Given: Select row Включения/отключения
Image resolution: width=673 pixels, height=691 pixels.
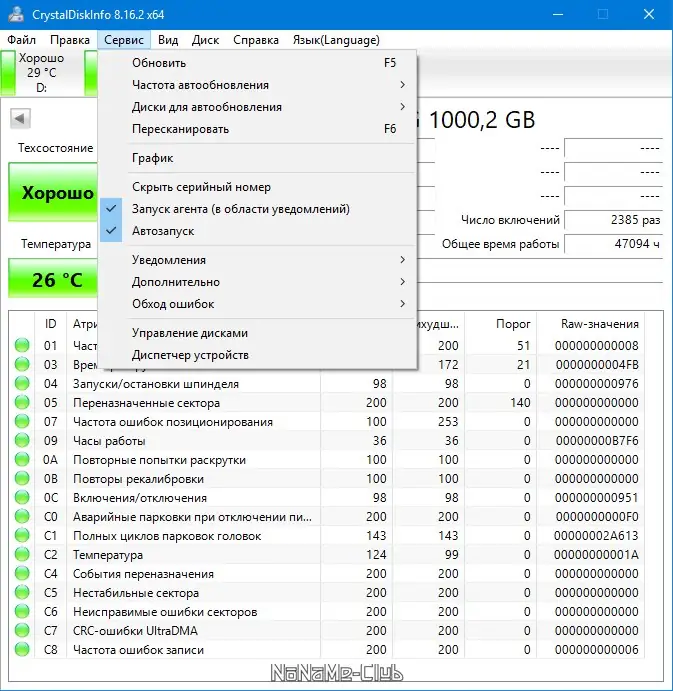Looking at the screenshot, I should tap(327, 497).
